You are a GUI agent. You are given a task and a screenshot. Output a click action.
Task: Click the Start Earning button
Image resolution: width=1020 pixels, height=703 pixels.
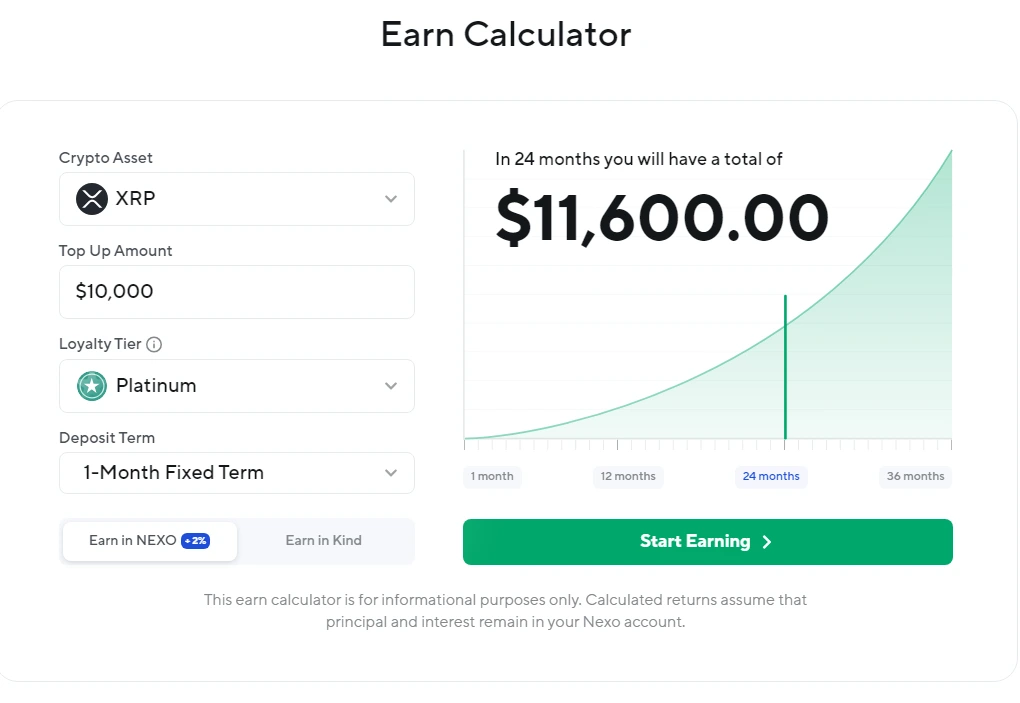pos(708,542)
